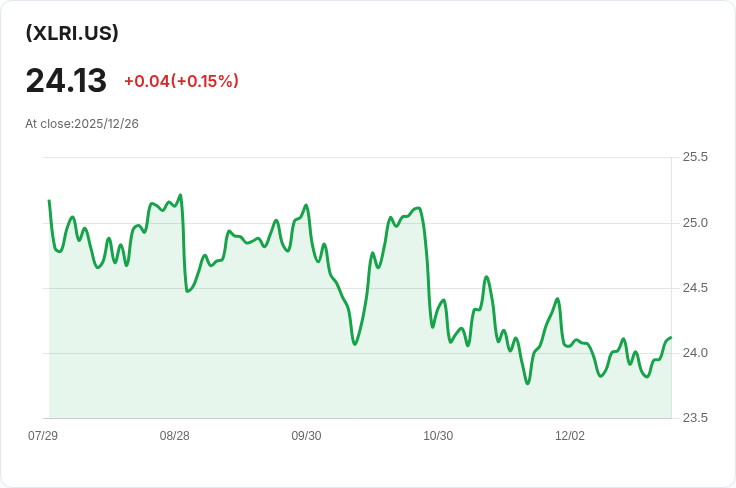Click the +0.04(+0.15%) price change text

click(181, 81)
